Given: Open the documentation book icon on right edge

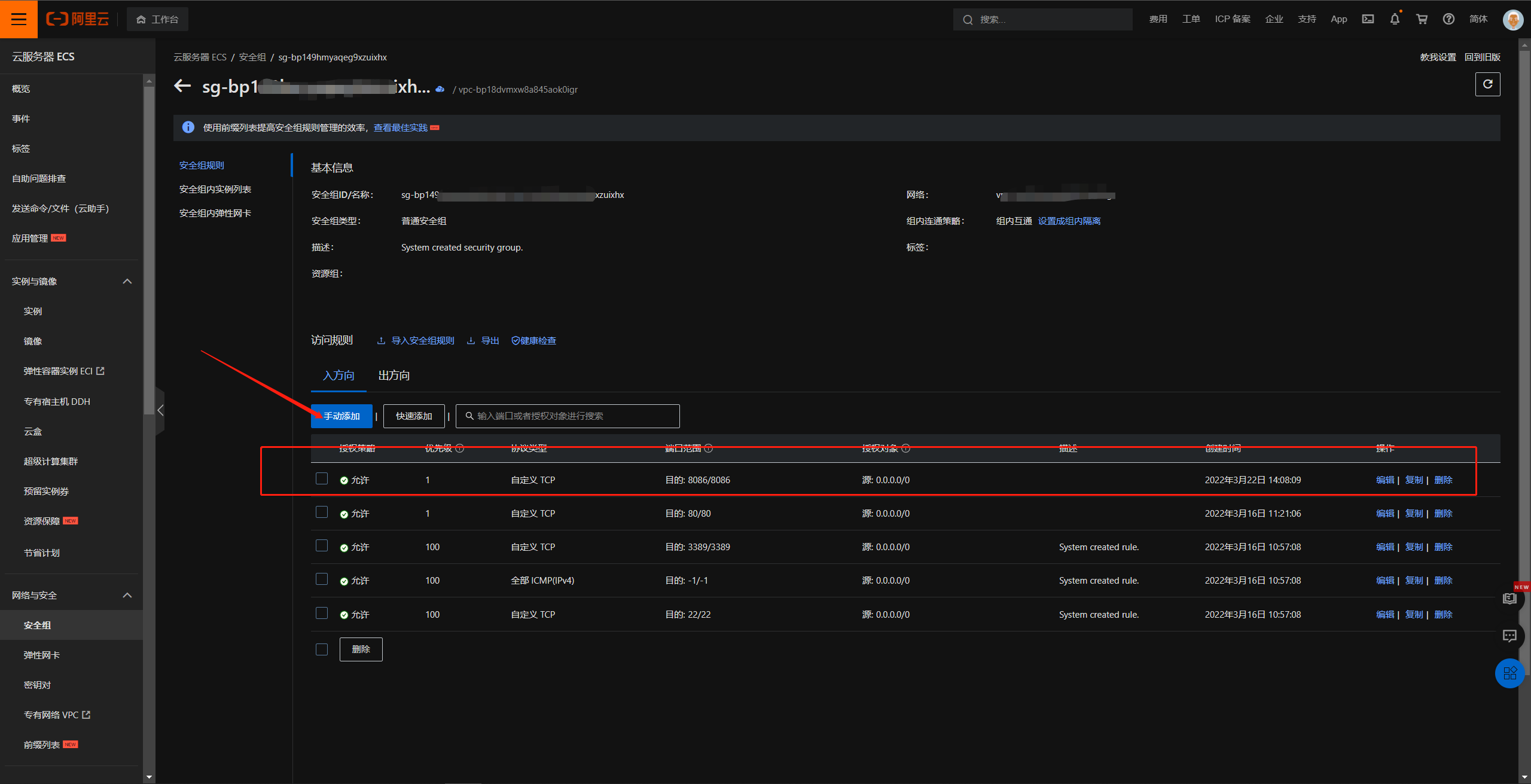Looking at the screenshot, I should (x=1509, y=599).
